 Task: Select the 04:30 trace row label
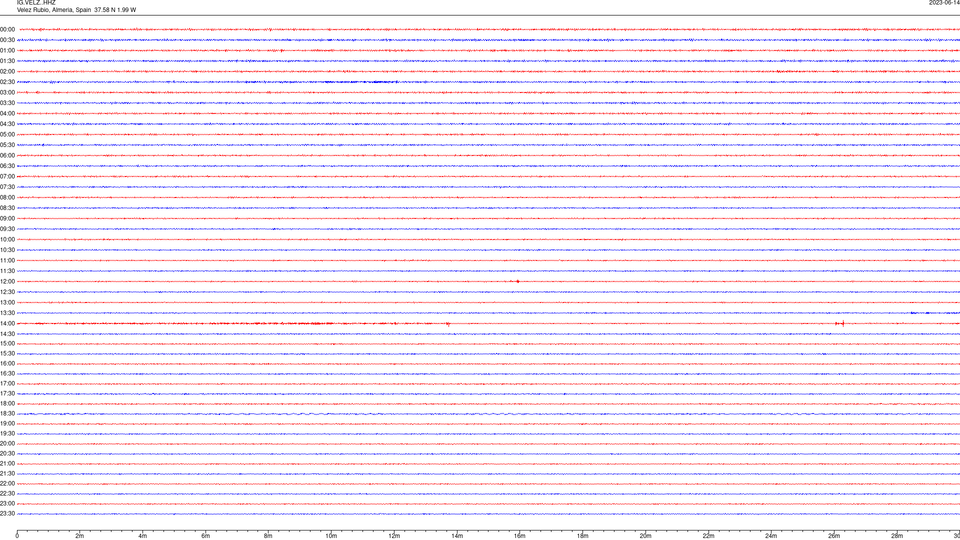pyautogui.click(x=7, y=124)
